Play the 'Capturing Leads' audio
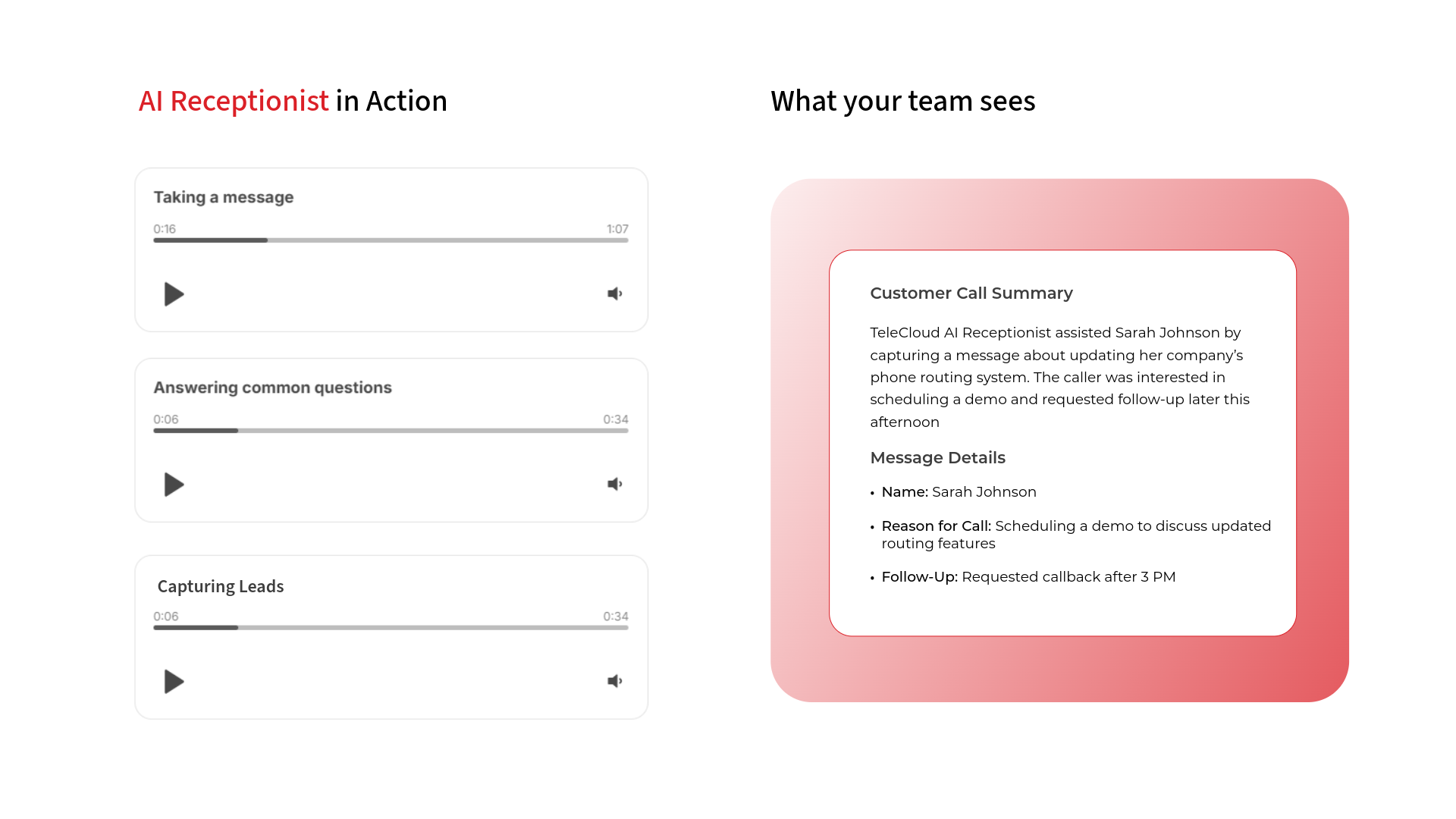1456x819 pixels. point(174,682)
